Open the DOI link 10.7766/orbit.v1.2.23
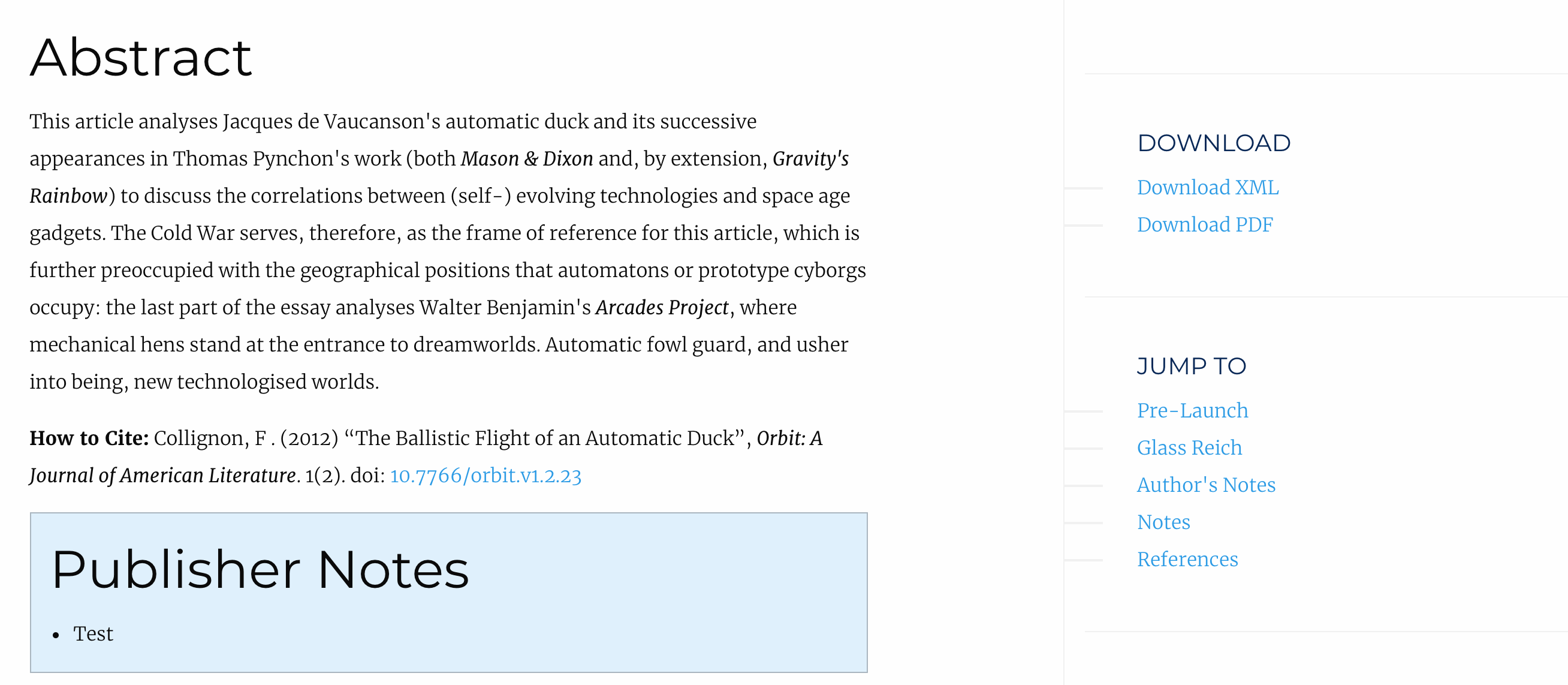The width and height of the screenshot is (1568, 685). (485, 476)
